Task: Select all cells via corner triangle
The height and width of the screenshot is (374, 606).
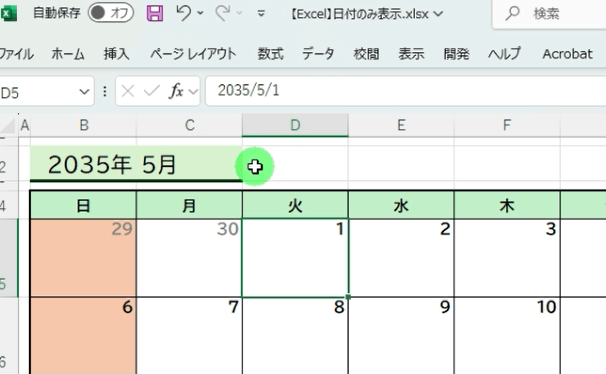Action: click(x=9, y=125)
